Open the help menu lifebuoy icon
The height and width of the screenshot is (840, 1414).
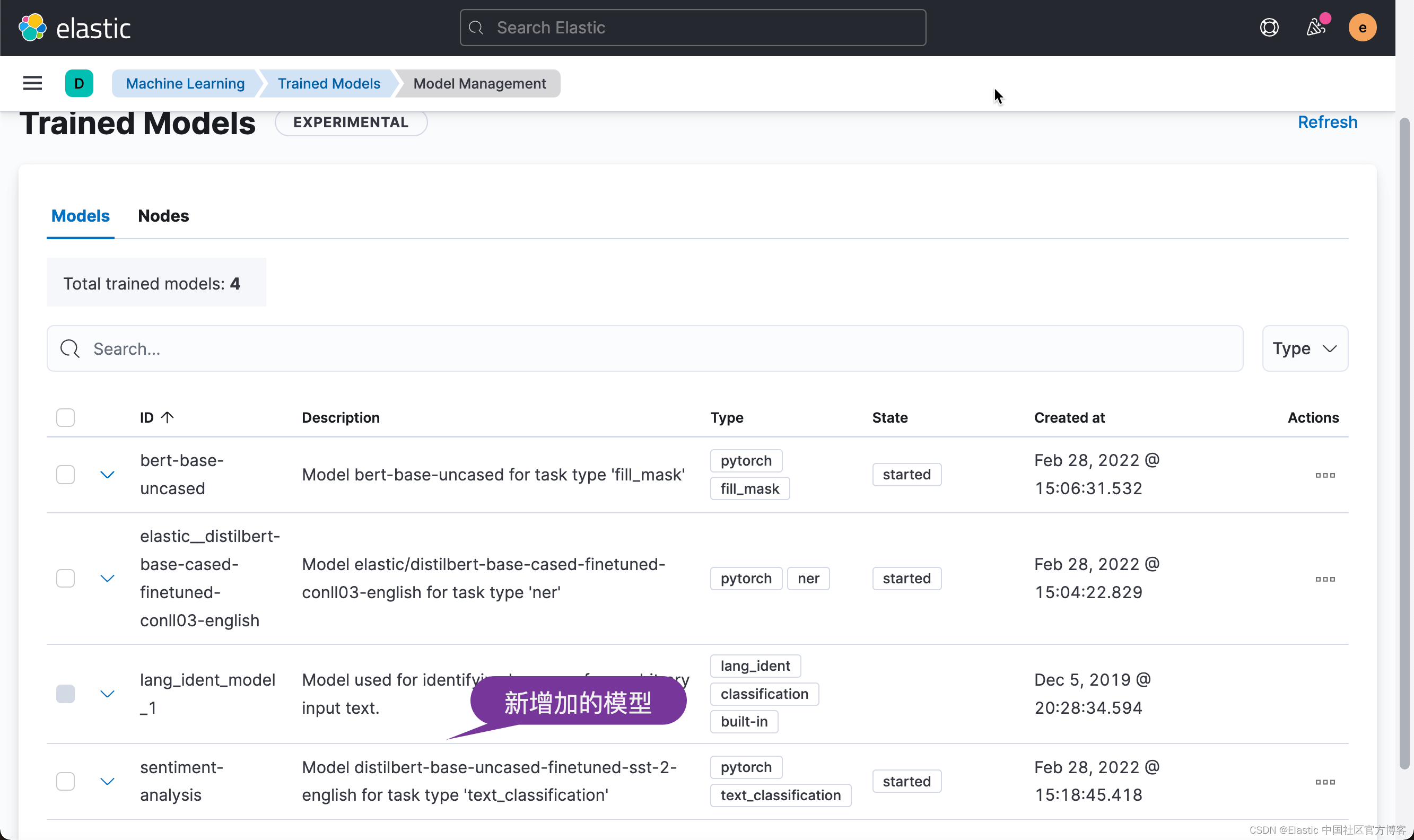click(x=1269, y=28)
